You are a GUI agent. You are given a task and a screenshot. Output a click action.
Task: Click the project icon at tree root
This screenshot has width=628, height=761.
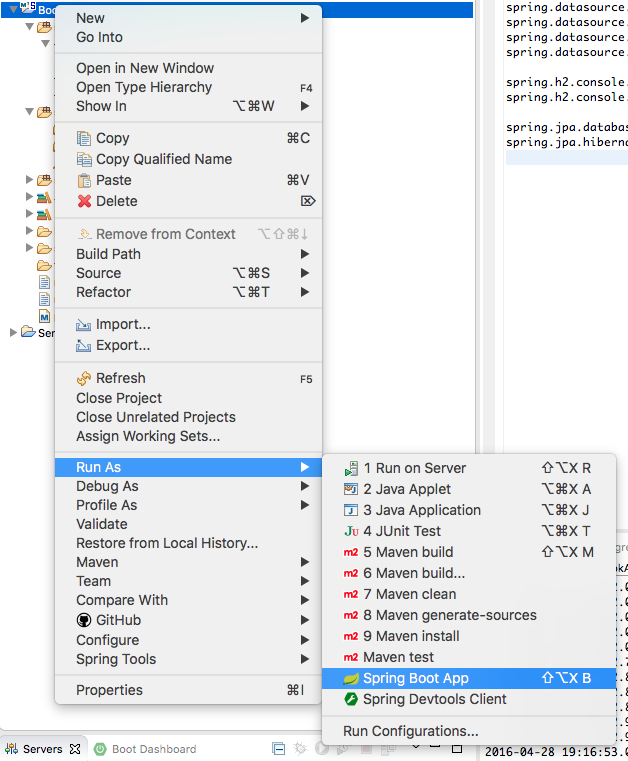pyautogui.click(x=28, y=8)
